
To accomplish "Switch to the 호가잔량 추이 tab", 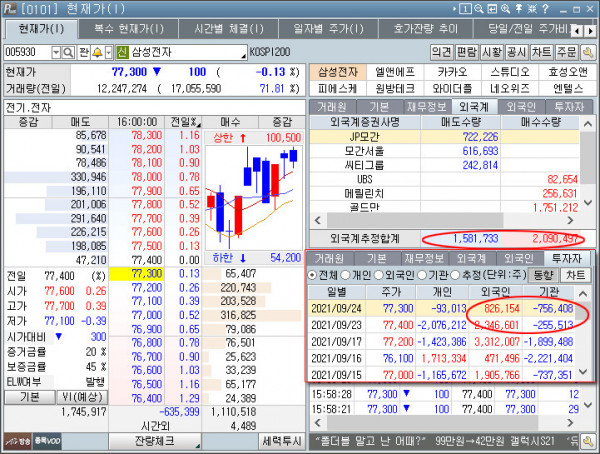I will [426, 29].
